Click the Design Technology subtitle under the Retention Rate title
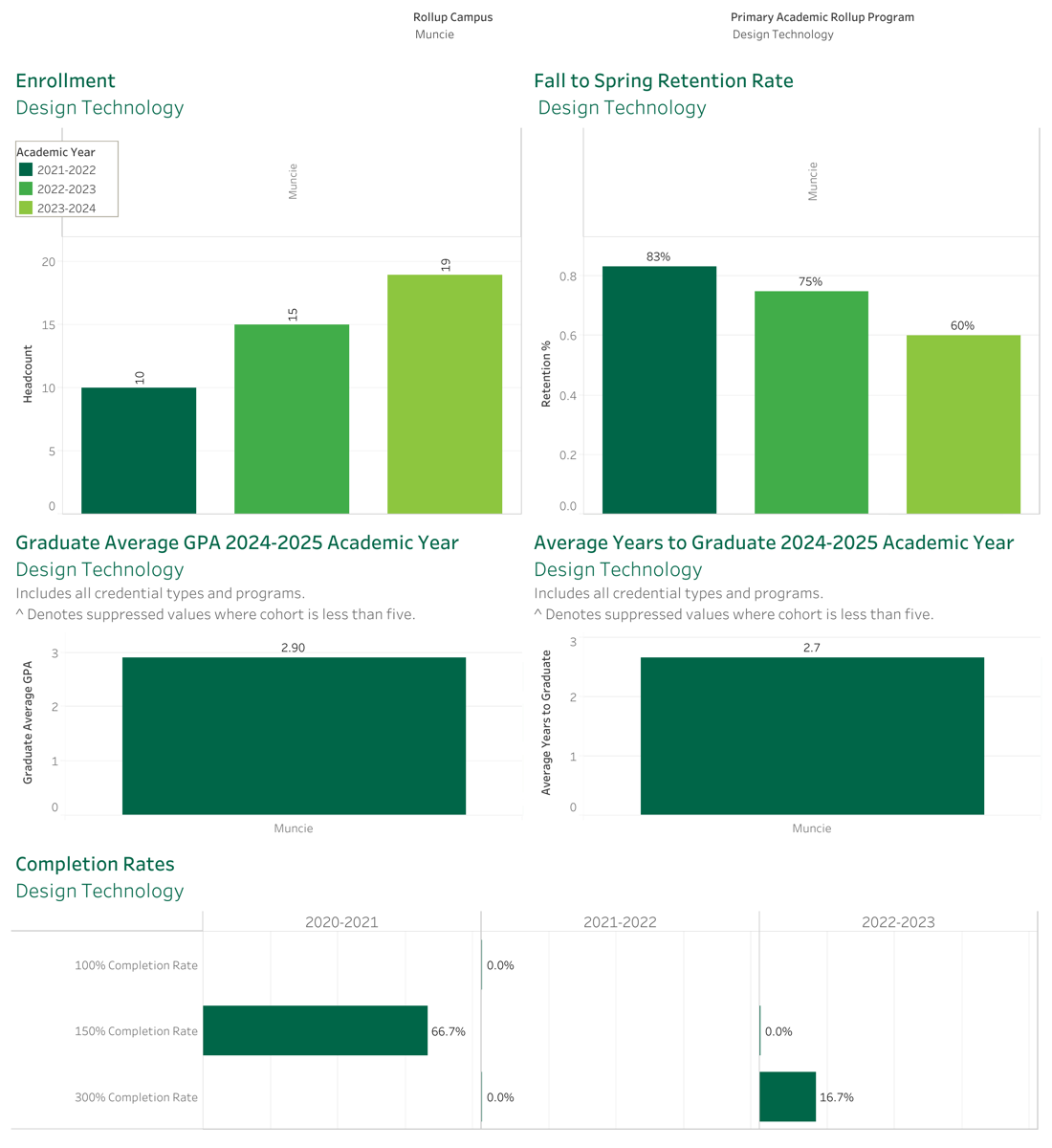The image size is (1052, 1148). point(622,107)
